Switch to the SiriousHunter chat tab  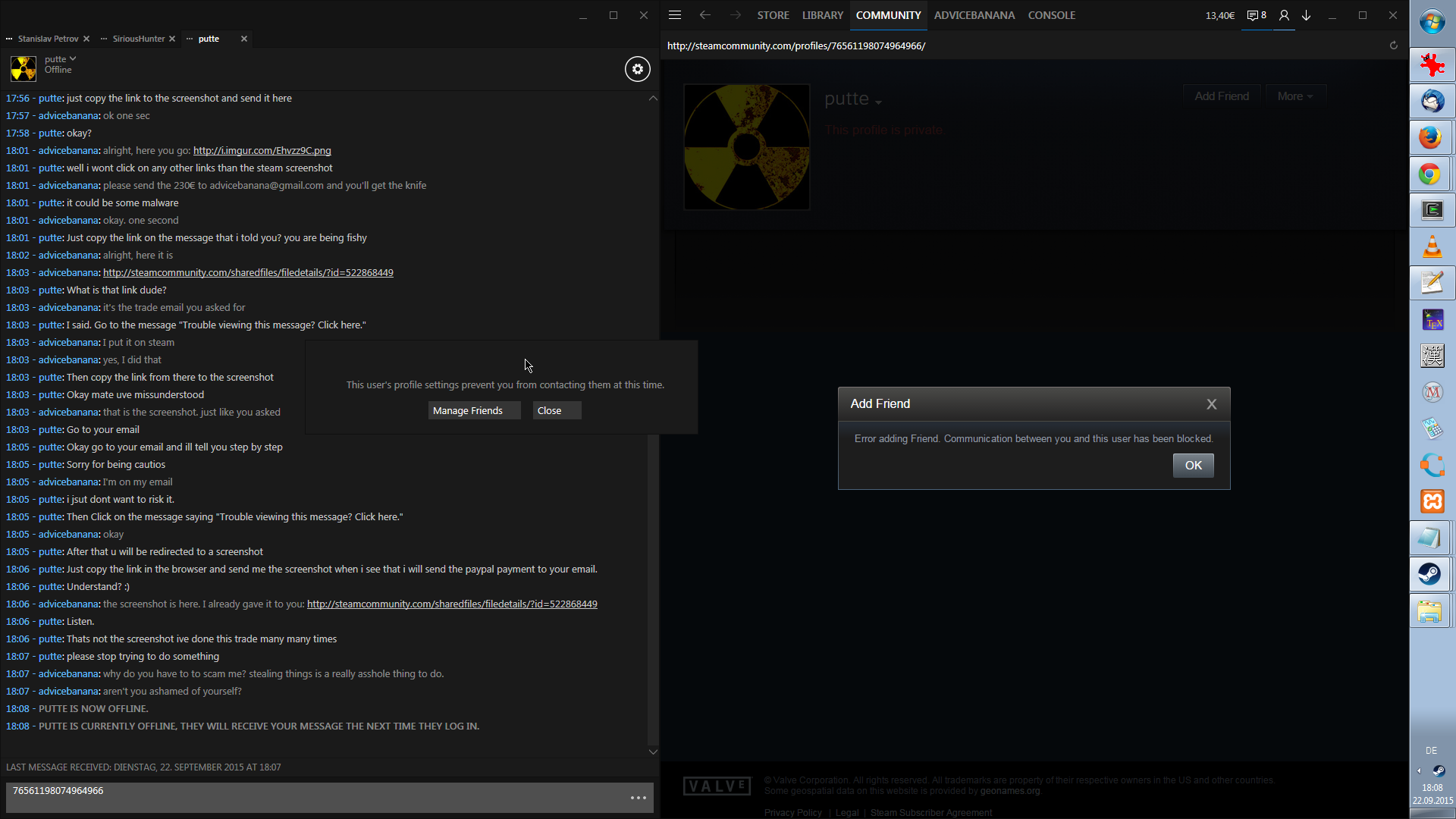tap(138, 39)
